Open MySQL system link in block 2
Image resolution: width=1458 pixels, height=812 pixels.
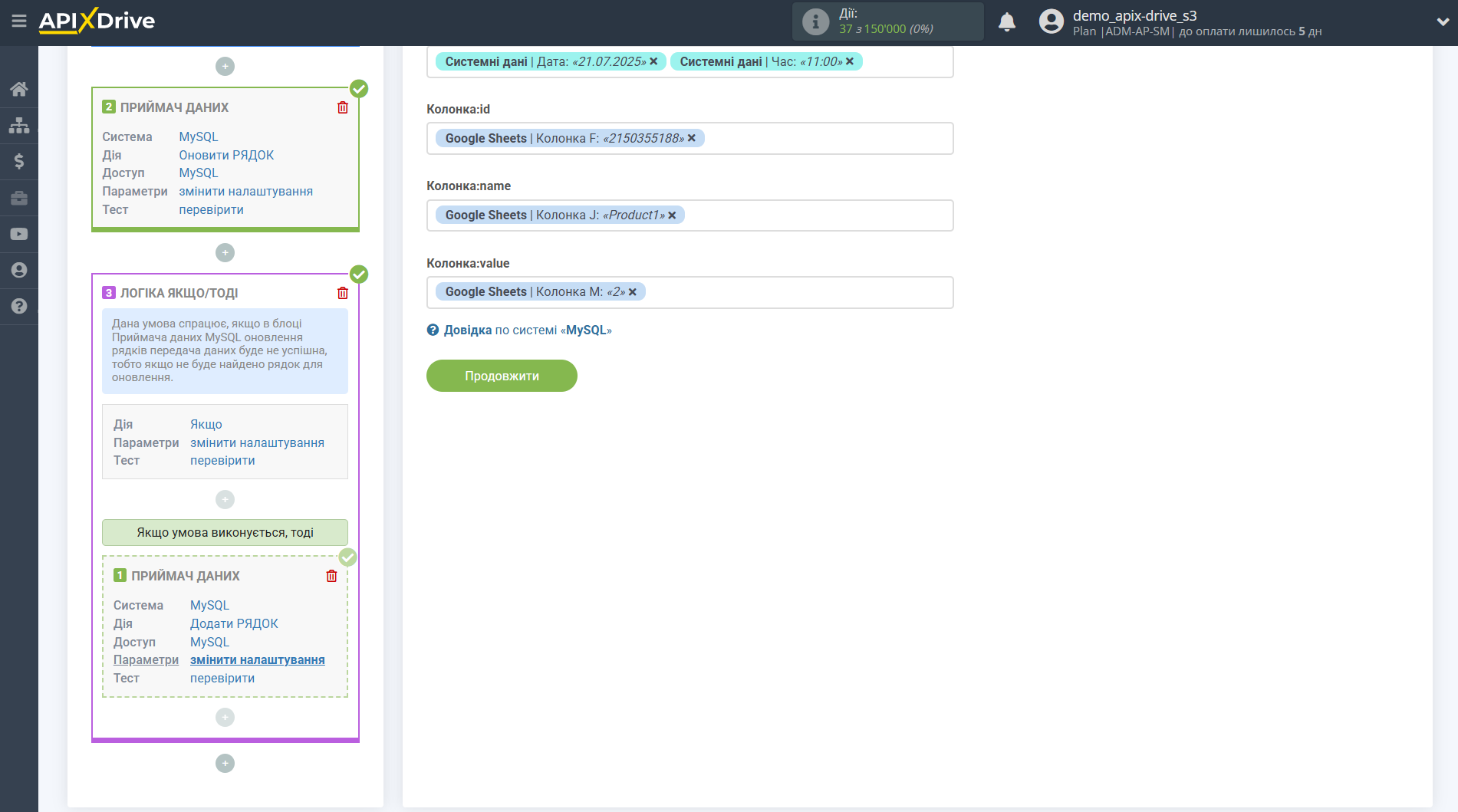[199, 136]
